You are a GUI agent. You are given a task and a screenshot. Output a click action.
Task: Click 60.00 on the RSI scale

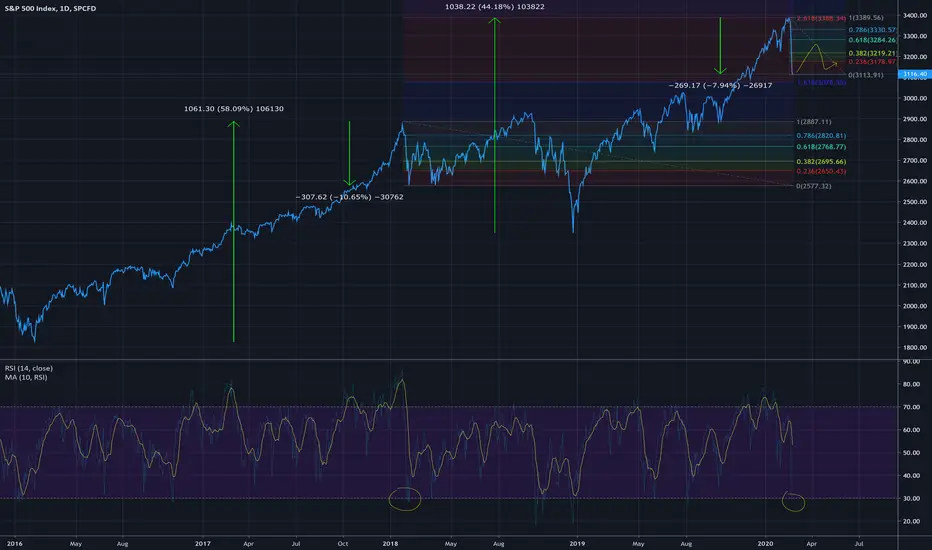pyautogui.click(x=911, y=430)
